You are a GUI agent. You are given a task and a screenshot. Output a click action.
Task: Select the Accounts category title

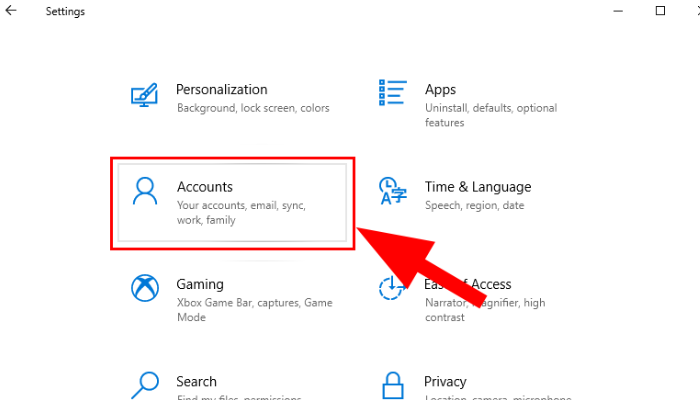click(x=205, y=186)
